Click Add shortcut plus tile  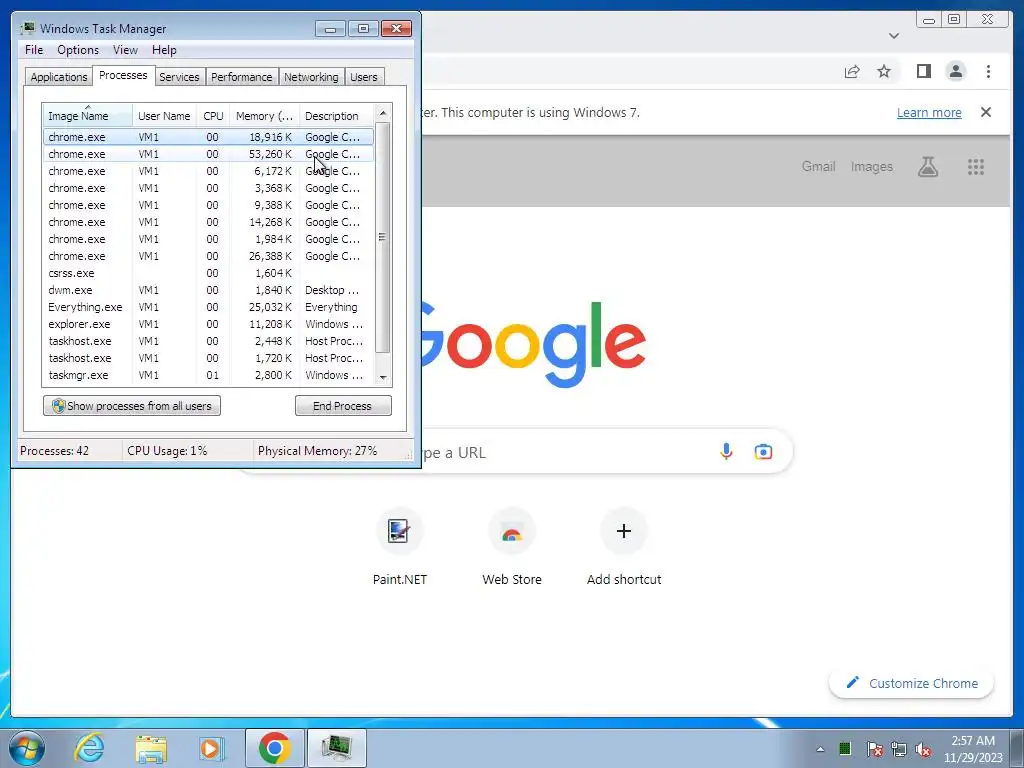(x=624, y=546)
